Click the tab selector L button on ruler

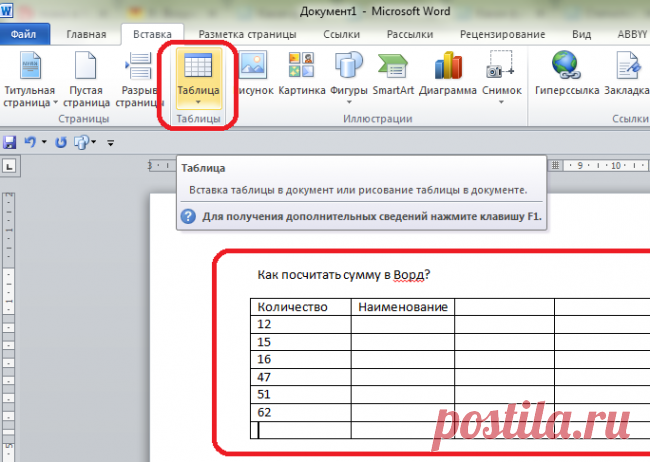point(10,166)
